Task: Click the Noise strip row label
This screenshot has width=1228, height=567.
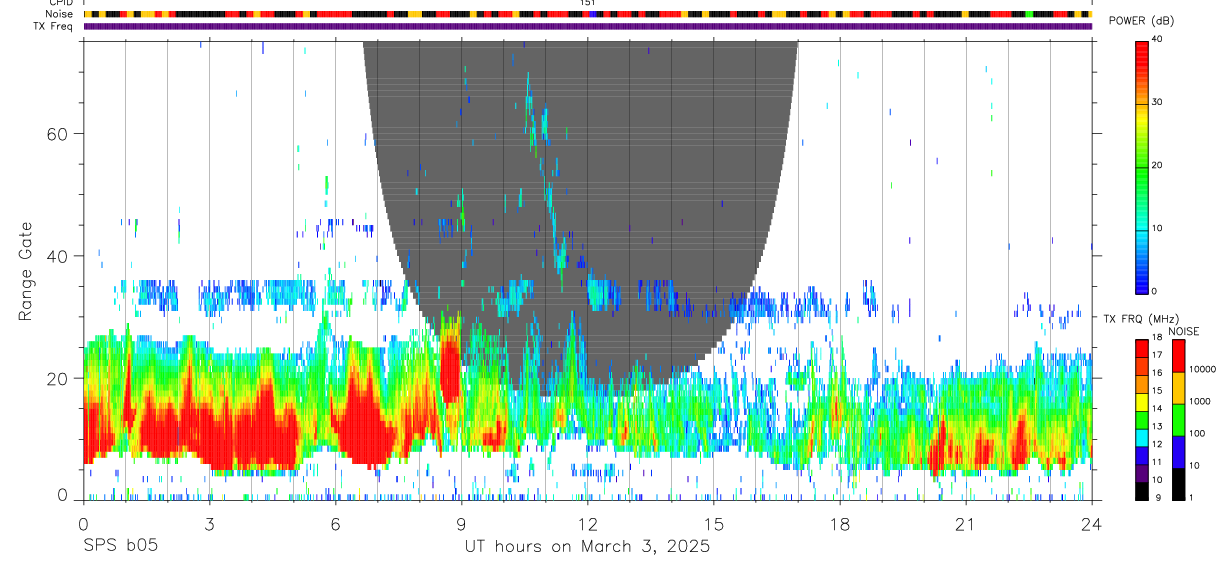Action: click(x=58, y=14)
